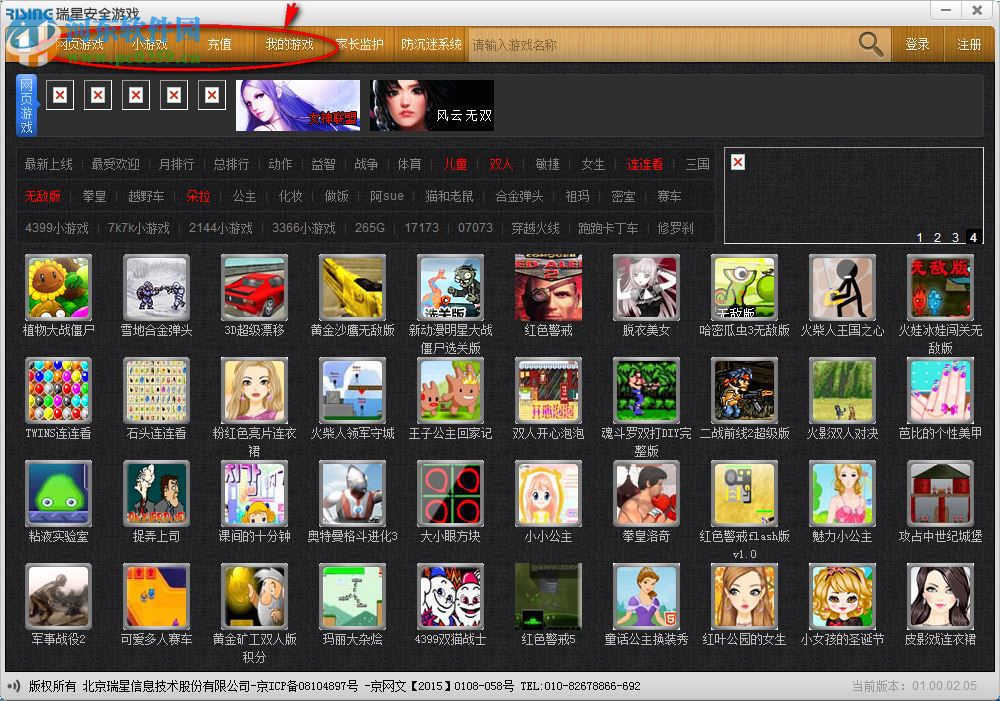
Task: Open the 家长监护 tab
Action: pyautogui.click(x=360, y=45)
